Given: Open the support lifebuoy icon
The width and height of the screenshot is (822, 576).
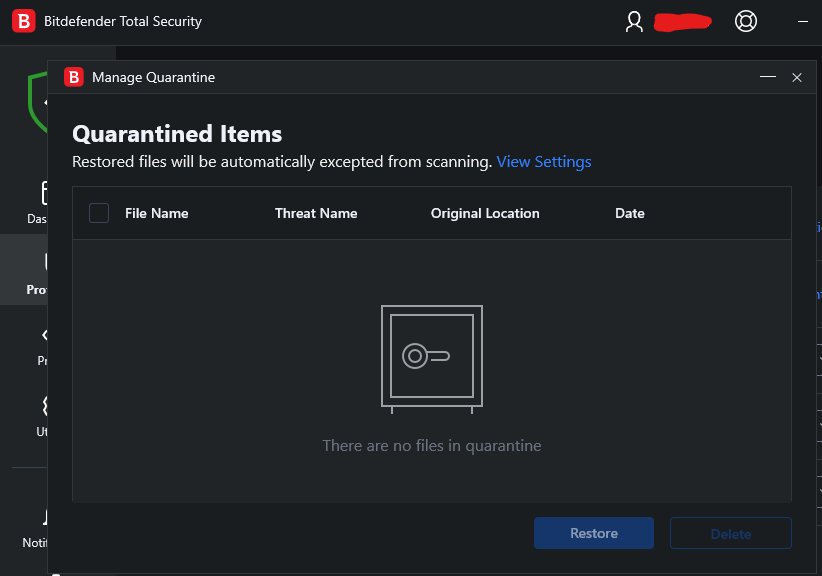Looking at the screenshot, I should 745,21.
